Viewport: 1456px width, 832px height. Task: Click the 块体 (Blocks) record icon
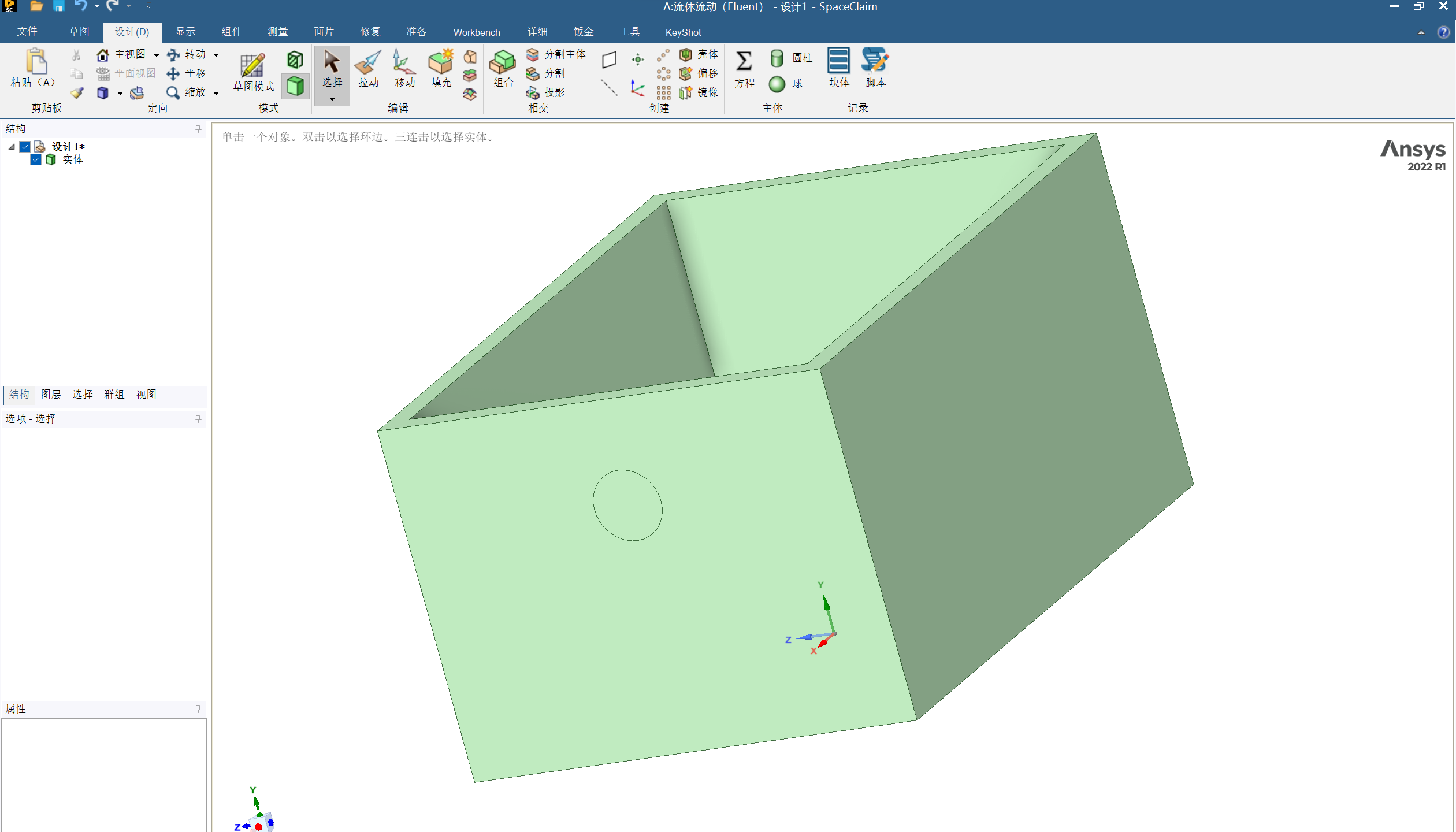pyautogui.click(x=839, y=60)
